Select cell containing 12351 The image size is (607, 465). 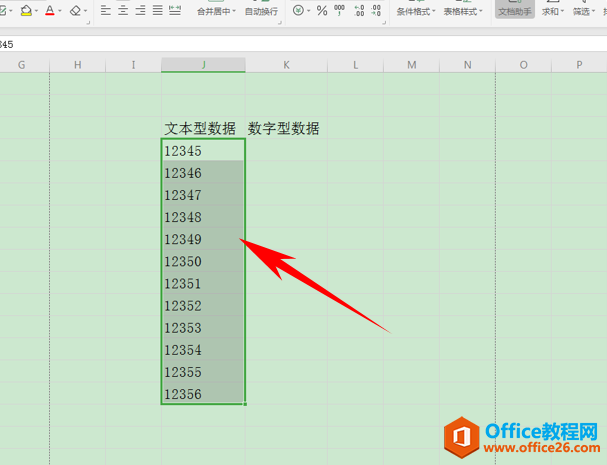tap(203, 283)
